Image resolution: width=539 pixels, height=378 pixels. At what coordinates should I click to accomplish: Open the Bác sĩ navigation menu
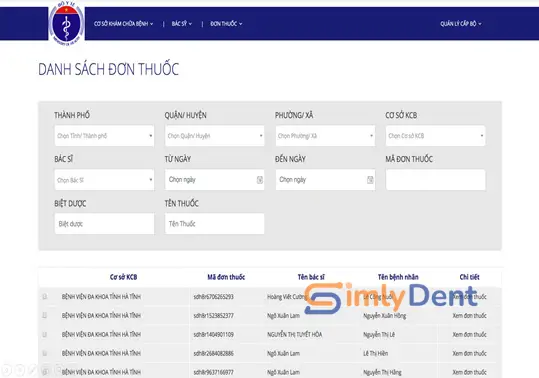(182, 24)
